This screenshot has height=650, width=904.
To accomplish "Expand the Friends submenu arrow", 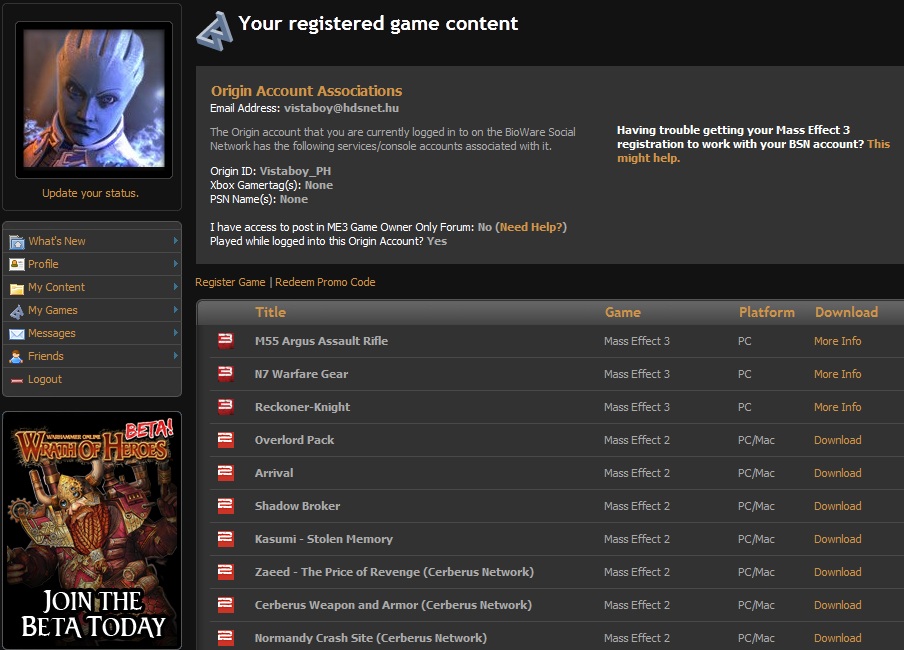I will pyautogui.click(x=175, y=356).
